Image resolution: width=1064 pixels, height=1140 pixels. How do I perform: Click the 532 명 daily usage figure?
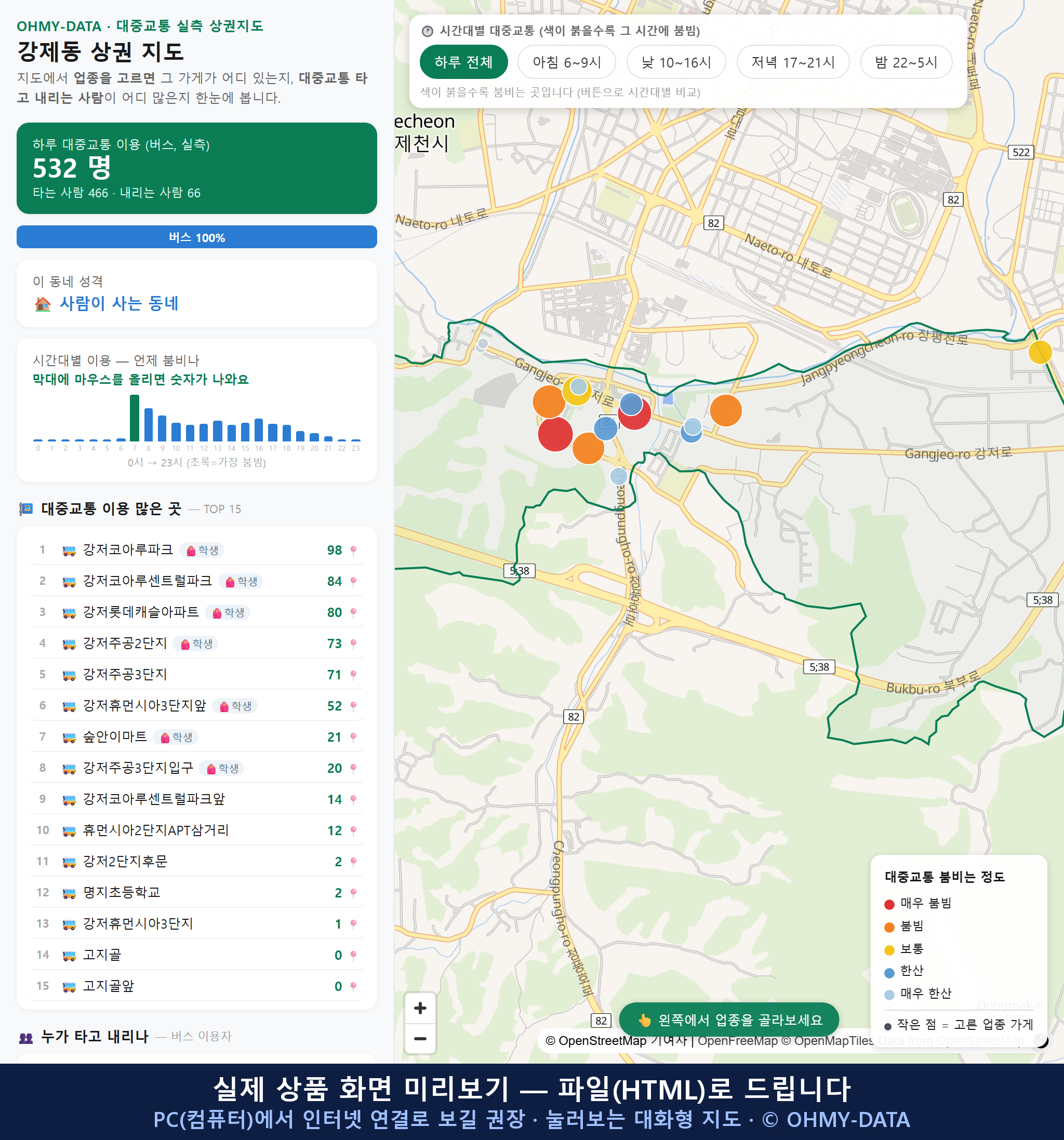tap(72, 169)
